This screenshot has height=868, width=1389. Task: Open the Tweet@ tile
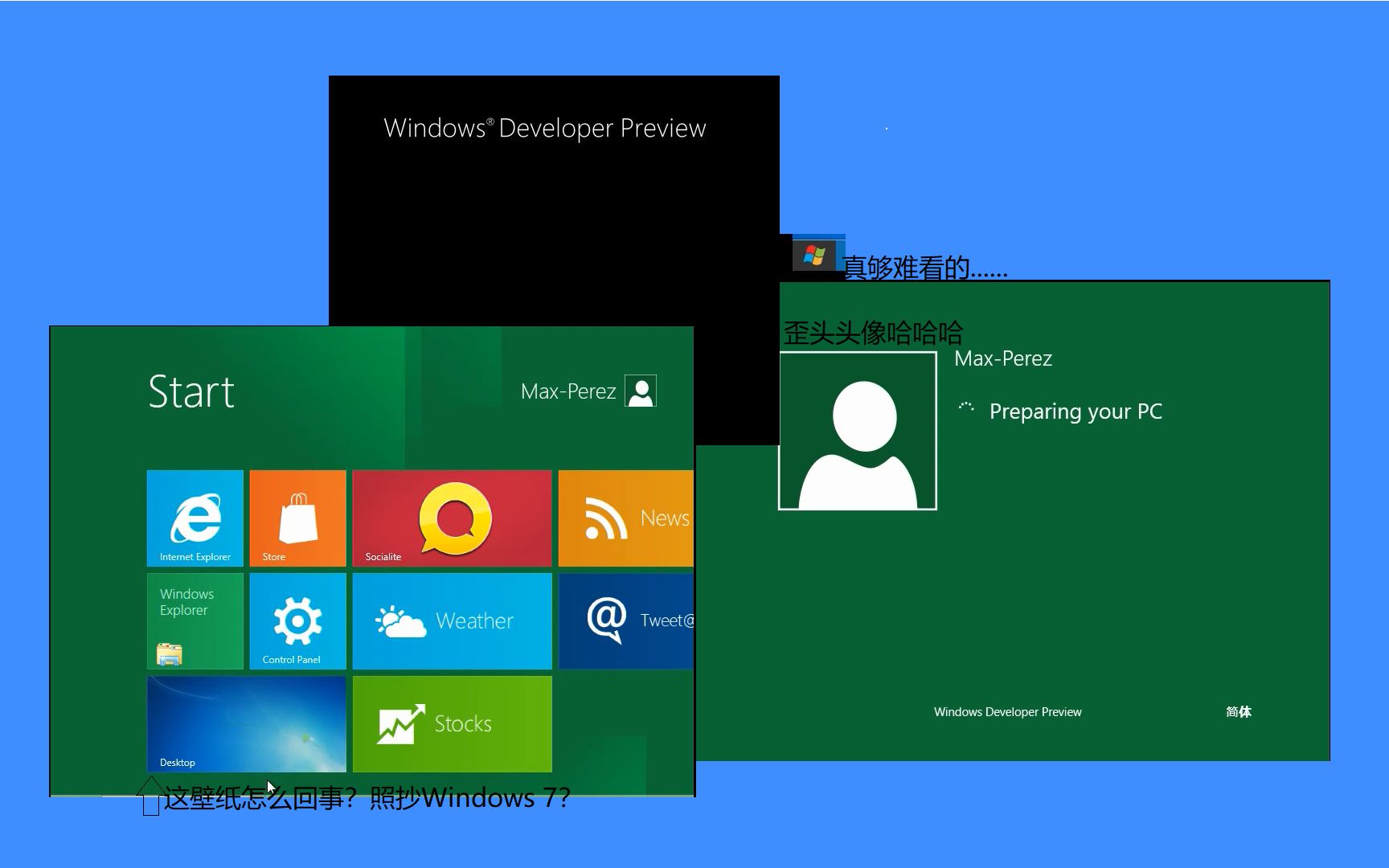625,621
